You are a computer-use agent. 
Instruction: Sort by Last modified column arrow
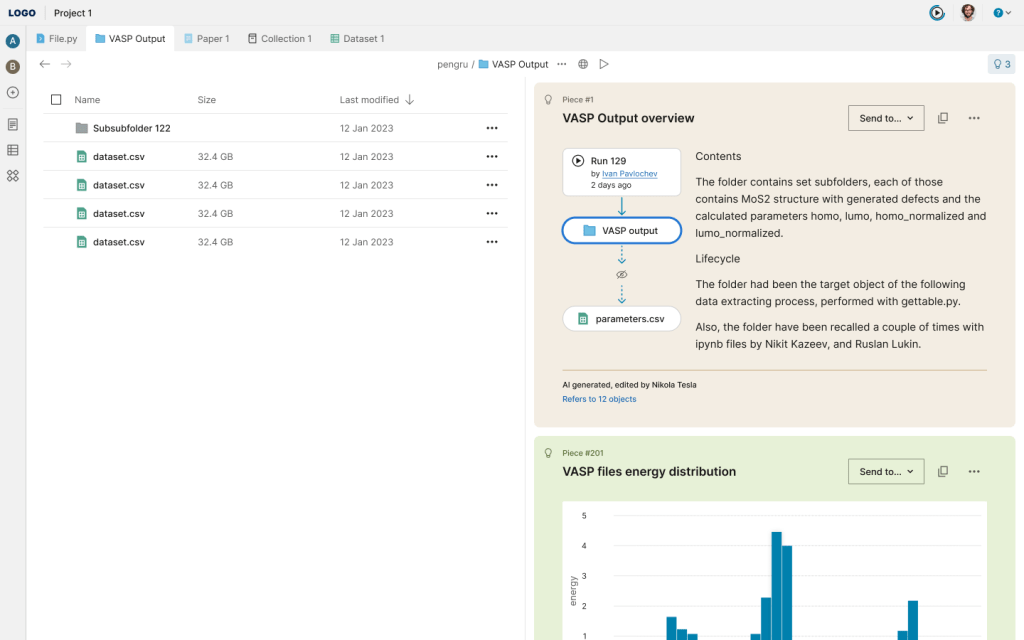coord(410,100)
